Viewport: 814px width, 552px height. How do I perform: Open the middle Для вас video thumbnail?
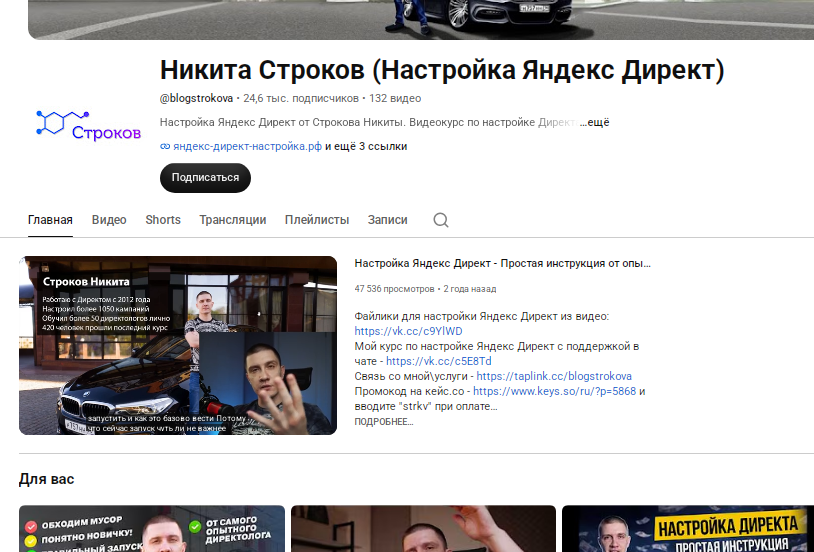[x=423, y=529]
